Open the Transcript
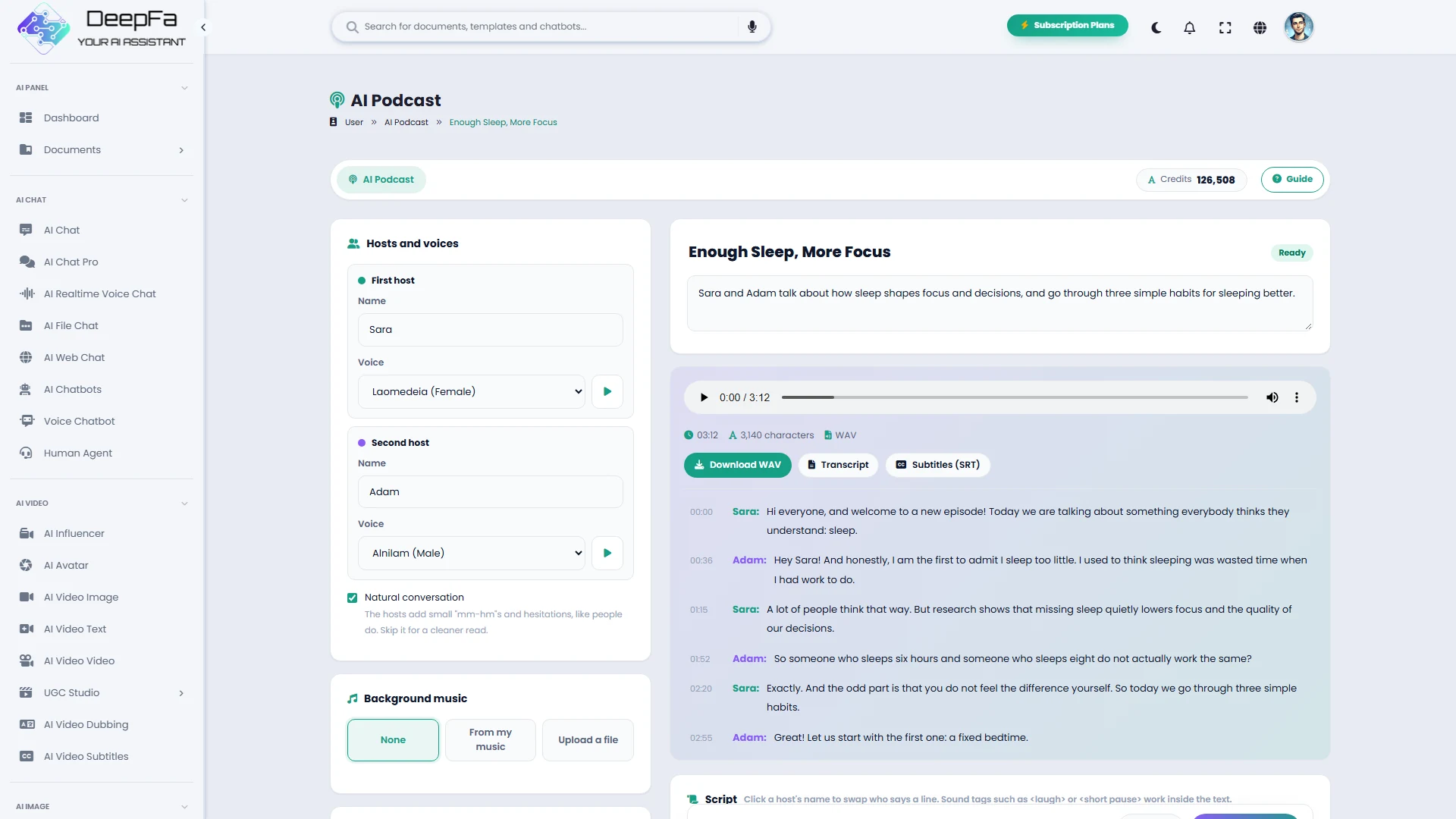 (x=838, y=465)
